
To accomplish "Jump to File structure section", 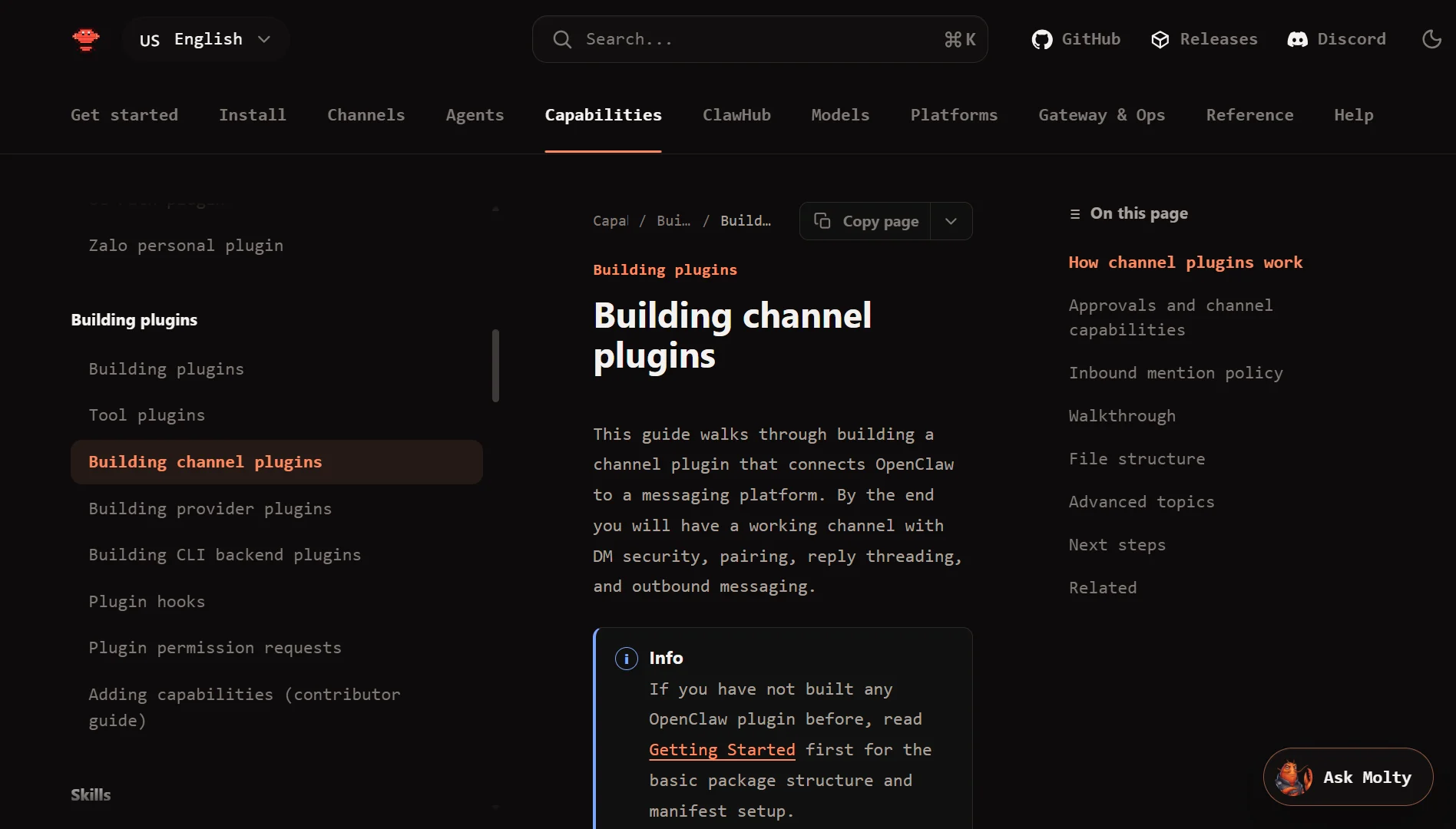I will 1137,459.
